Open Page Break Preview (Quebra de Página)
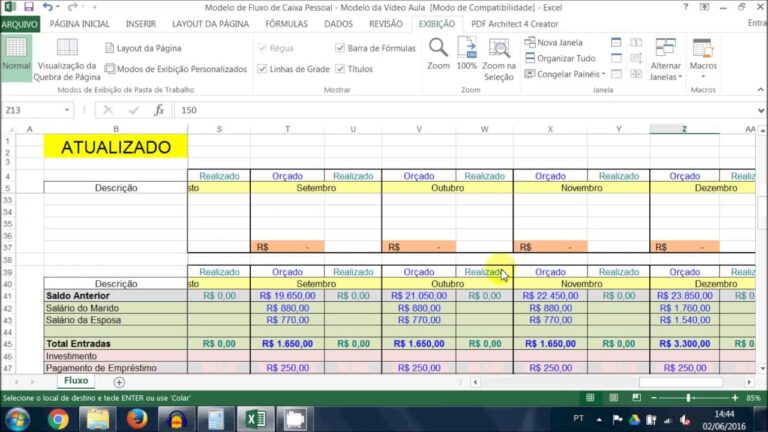The height and width of the screenshot is (432, 768). (67, 59)
